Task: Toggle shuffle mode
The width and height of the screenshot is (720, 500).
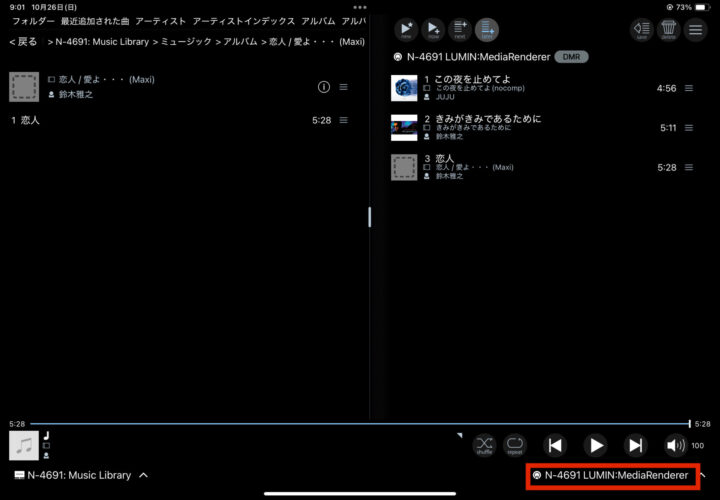Action: pyautogui.click(x=484, y=445)
